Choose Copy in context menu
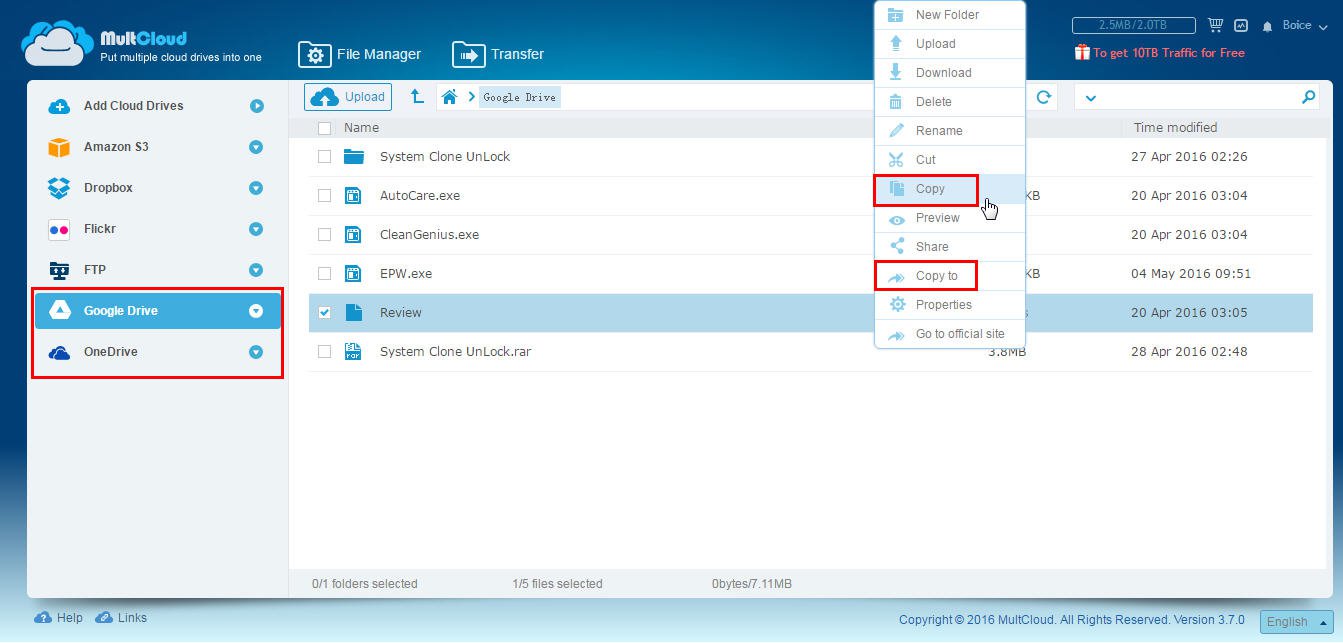 point(950,189)
